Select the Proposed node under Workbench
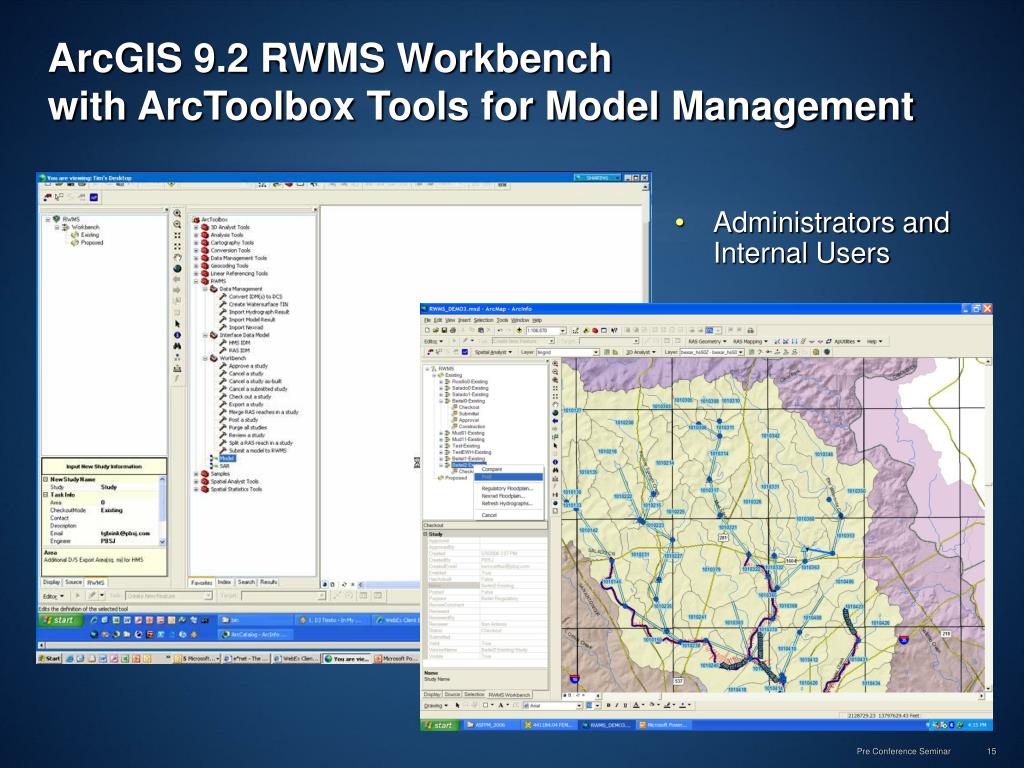This screenshot has width=1024, height=768. click(86, 242)
